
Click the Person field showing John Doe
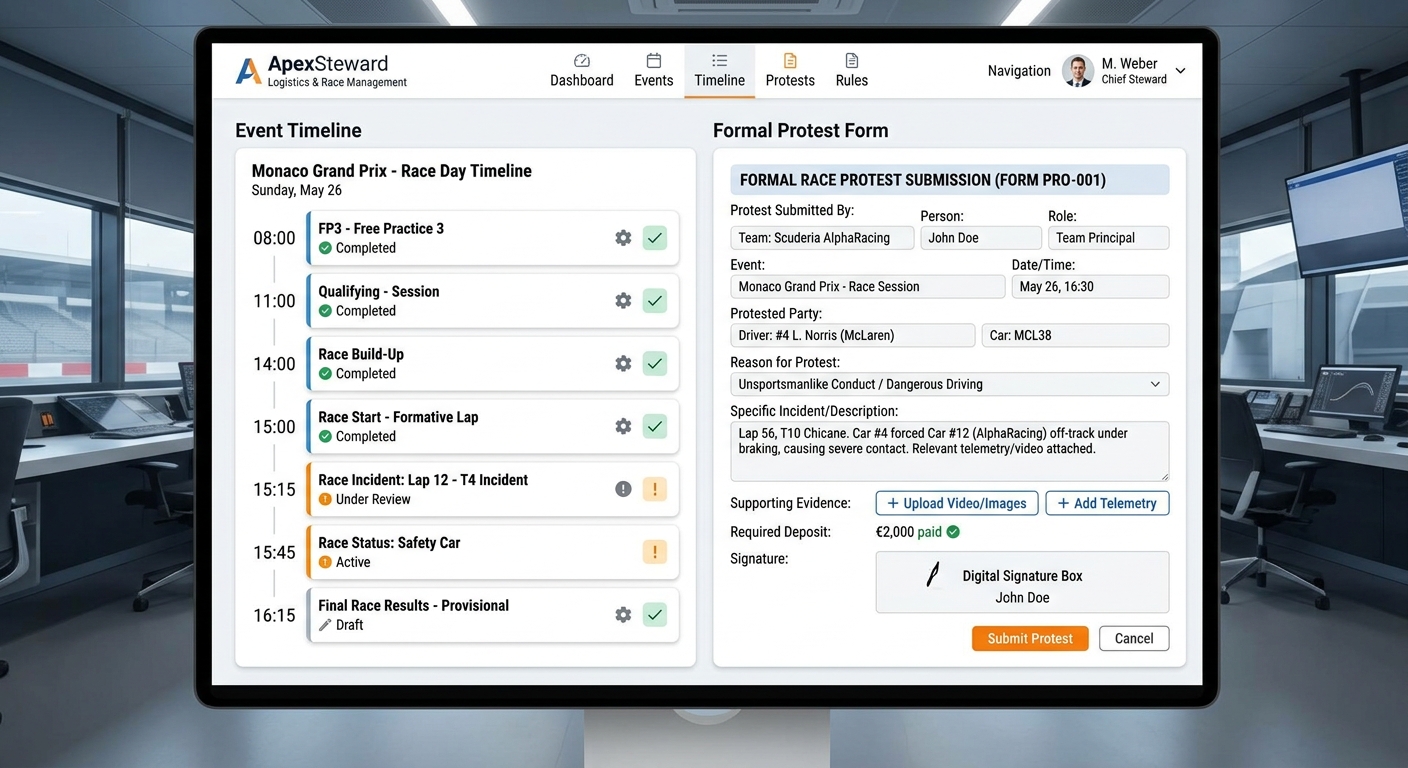981,238
